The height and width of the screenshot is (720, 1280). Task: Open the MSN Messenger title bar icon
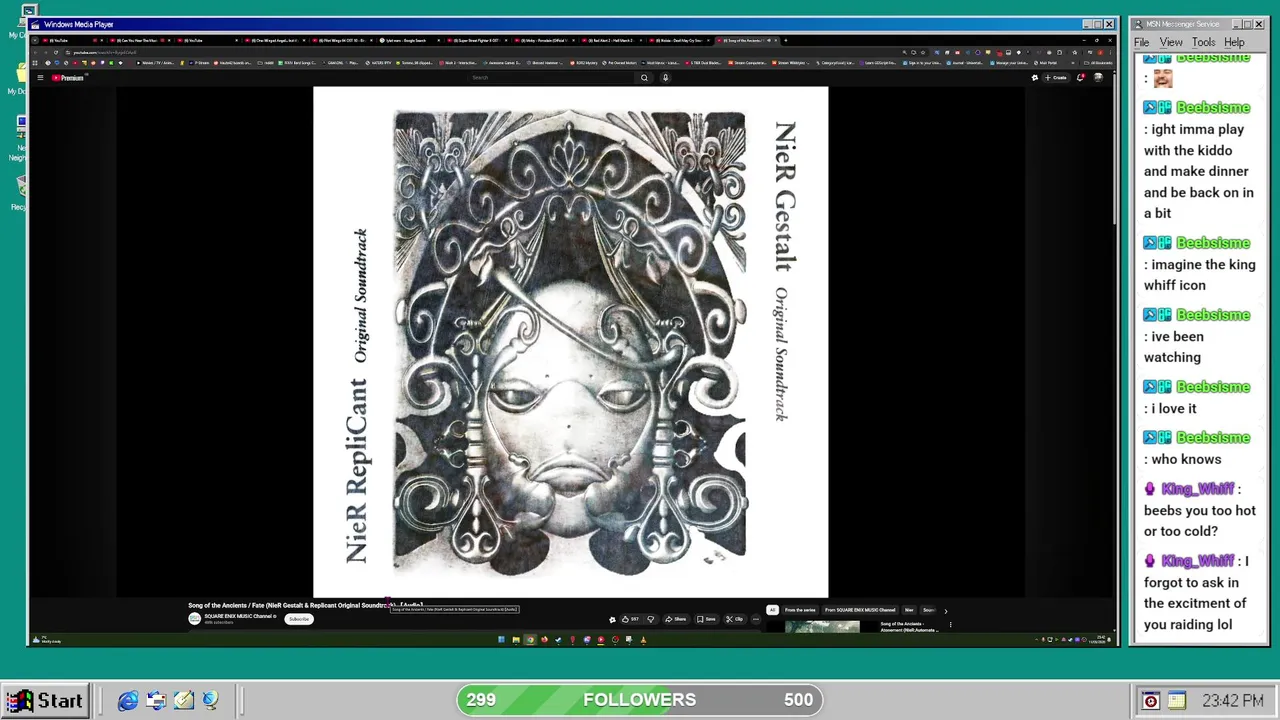1138,24
